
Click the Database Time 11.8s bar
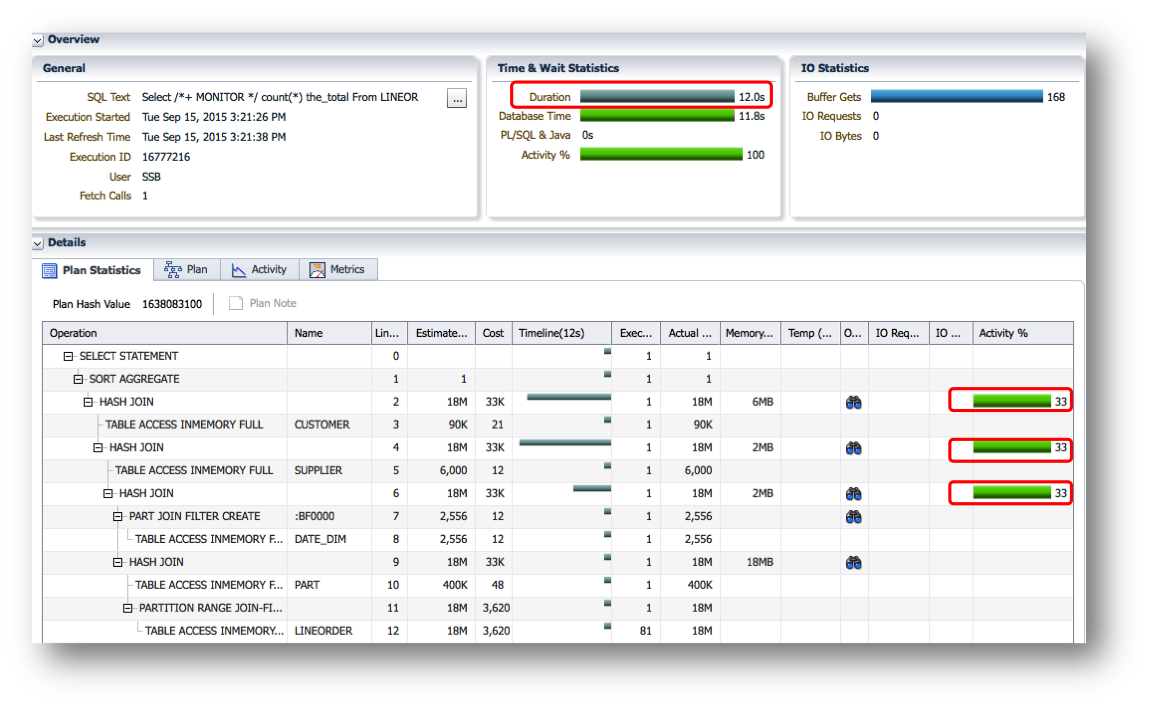pos(657,116)
